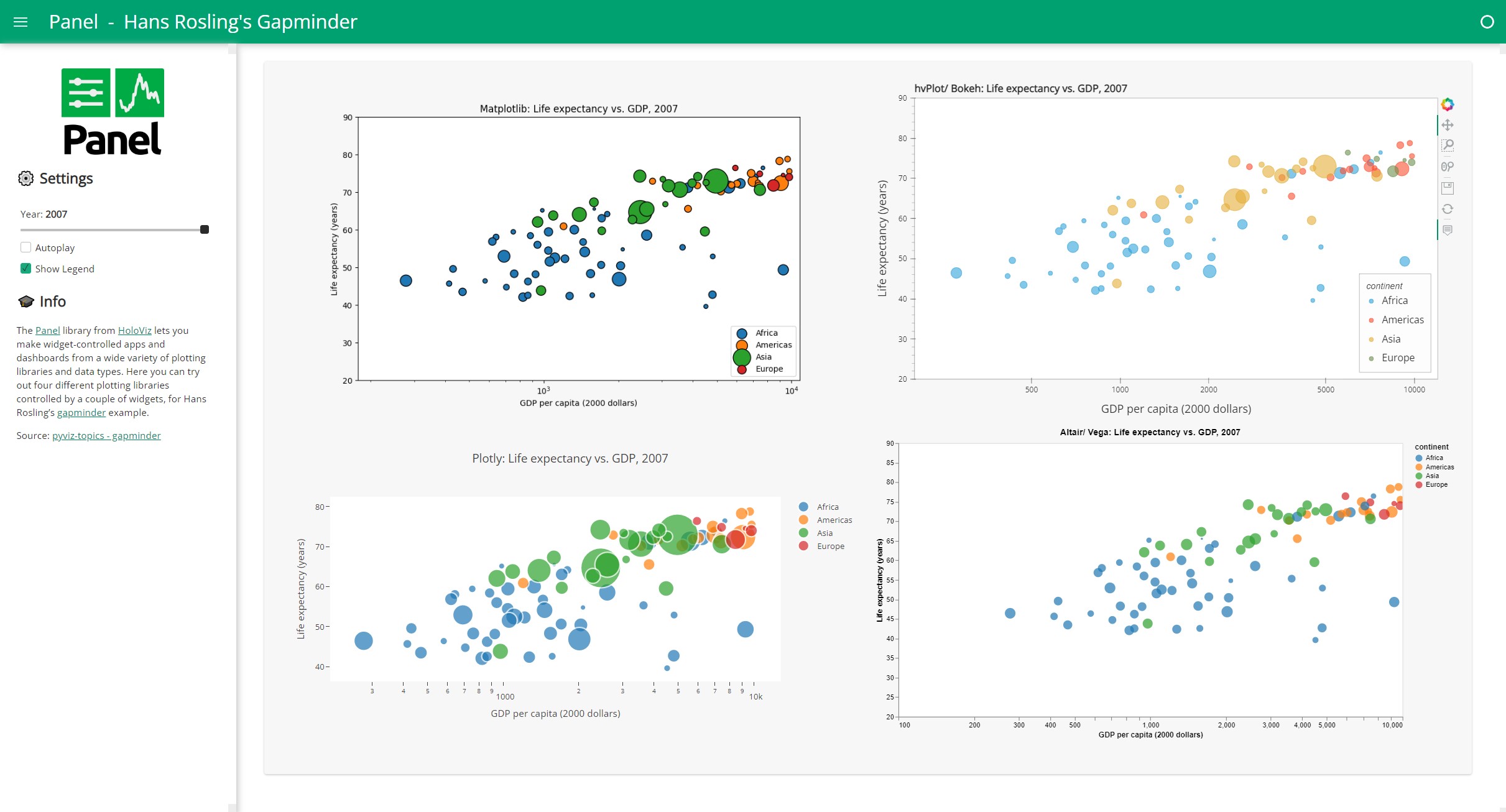The width and height of the screenshot is (1506, 812).
Task: Activate the Box Zoom tool on the hvPlot chart
Action: tap(1449, 145)
